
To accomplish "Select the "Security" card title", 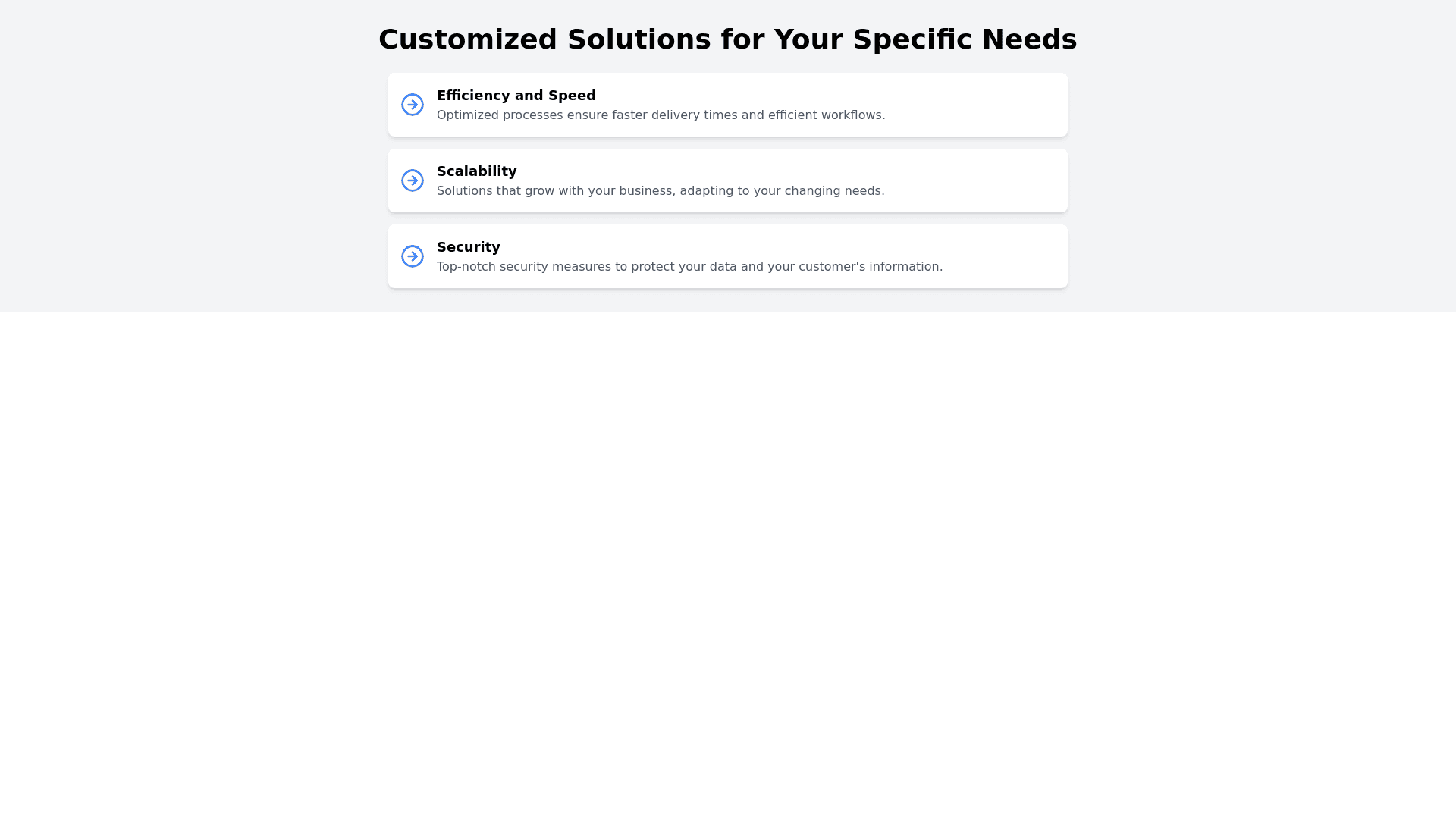I will (468, 247).
